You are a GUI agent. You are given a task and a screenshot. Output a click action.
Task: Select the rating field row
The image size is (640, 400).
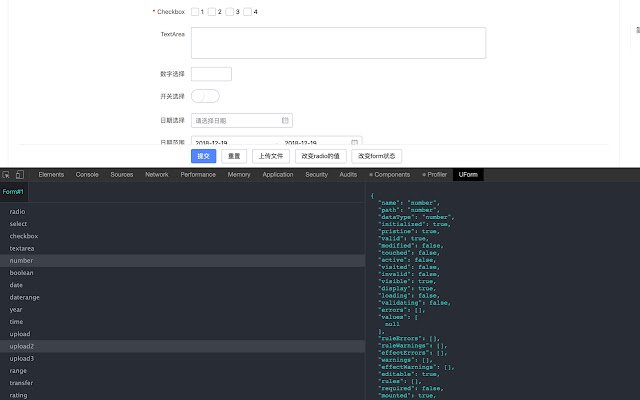(x=182, y=395)
